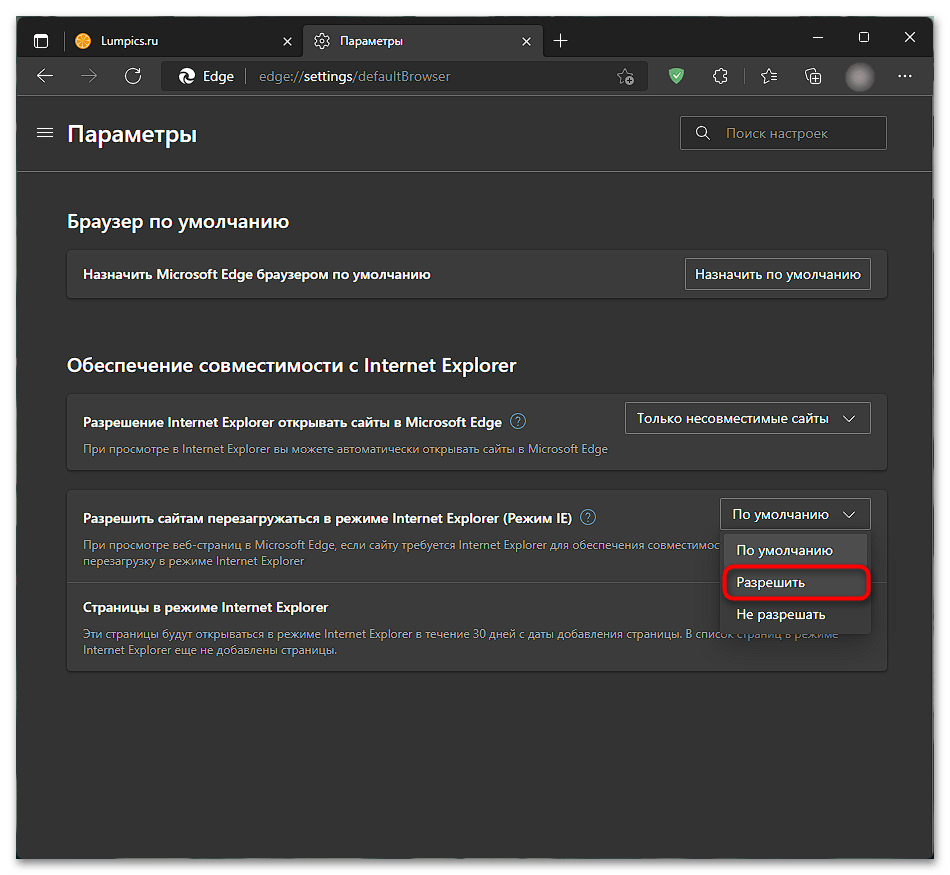Open the Favorites list icon
The width and height of the screenshot is (950, 875).
tap(769, 76)
